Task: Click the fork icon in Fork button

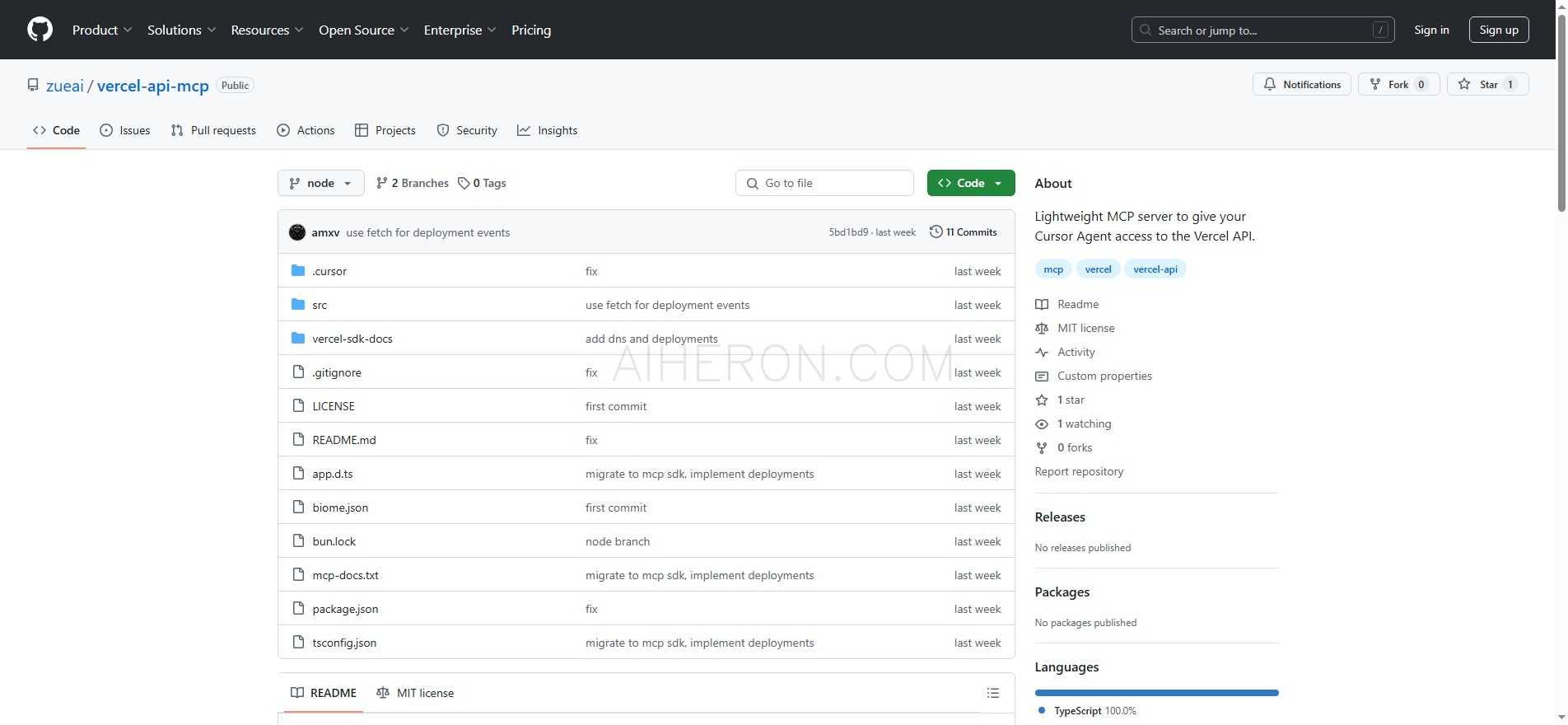Action: click(x=1374, y=84)
